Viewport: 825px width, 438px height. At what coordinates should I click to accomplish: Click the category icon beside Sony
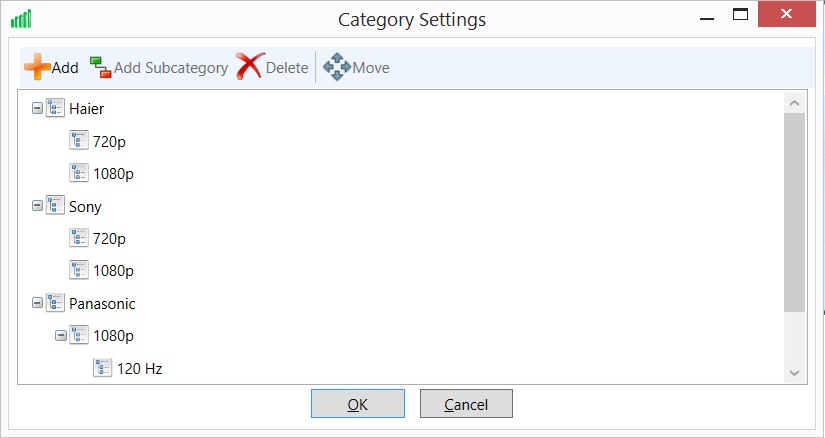click(x=55, y=206)
